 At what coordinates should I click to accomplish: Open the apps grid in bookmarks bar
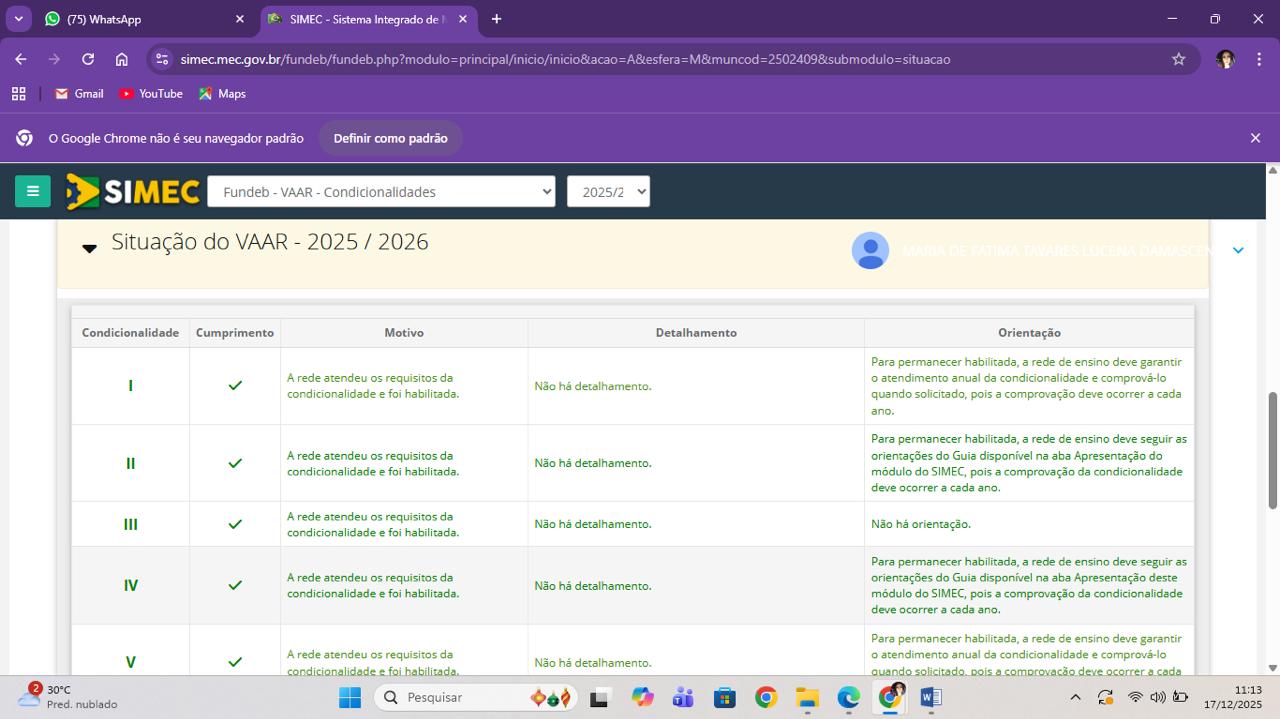coord(18,93)
